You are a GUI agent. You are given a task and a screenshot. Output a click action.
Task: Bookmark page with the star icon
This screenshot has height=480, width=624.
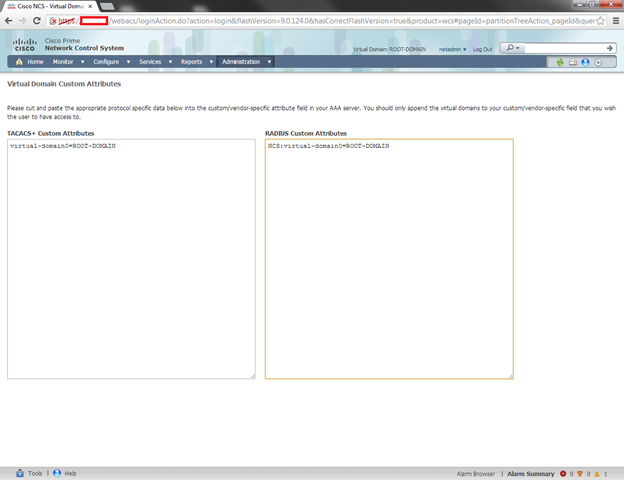coord(601,21)
